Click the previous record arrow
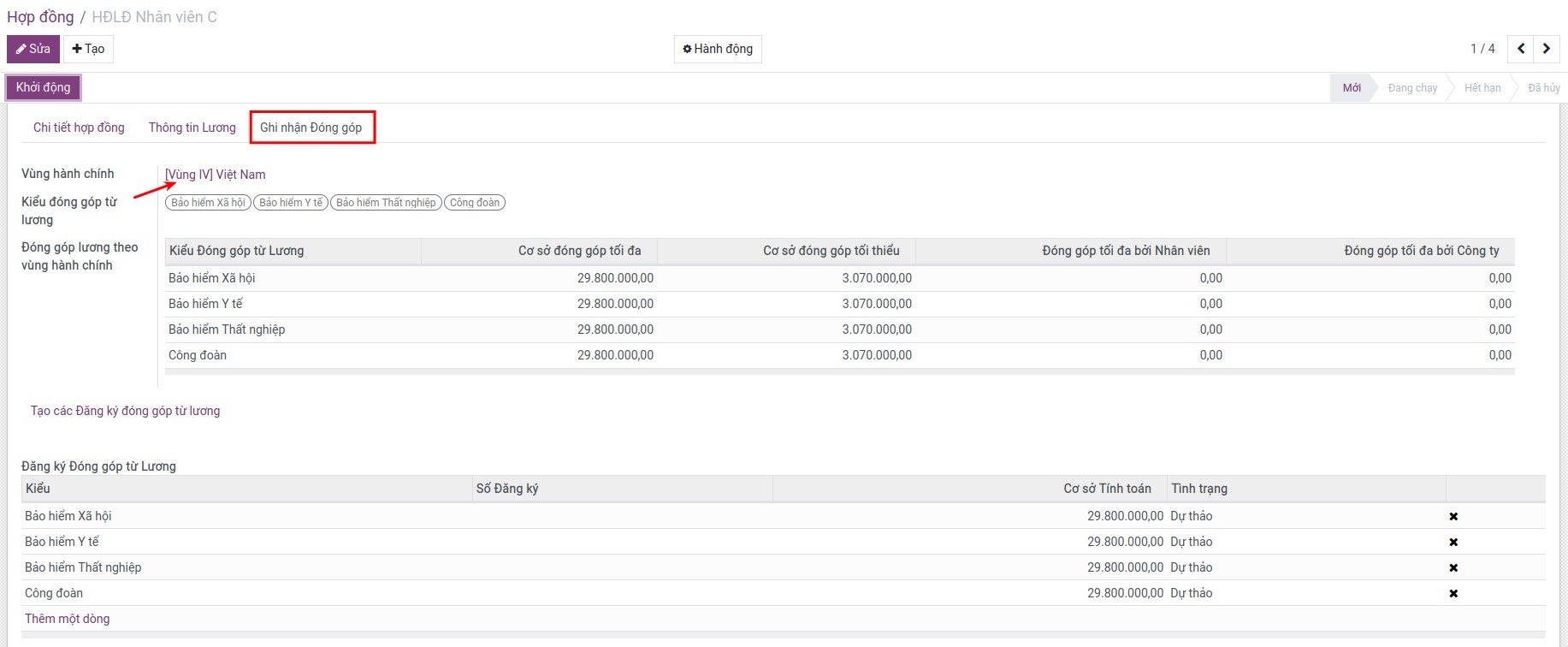Screen dimensions: 1568x647 [1521, 49]
